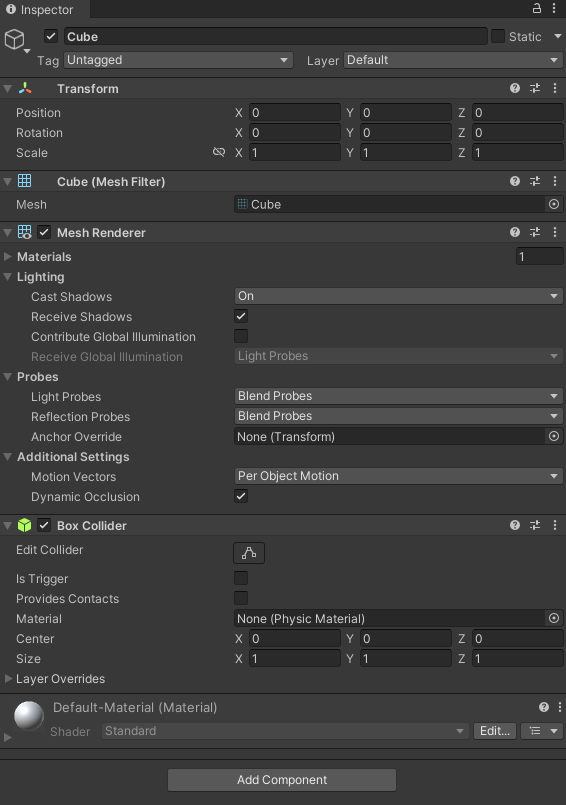Click the Transform component axes icon
The width and height of the screenshot is (566, 805).
click(x=25, y=88)
